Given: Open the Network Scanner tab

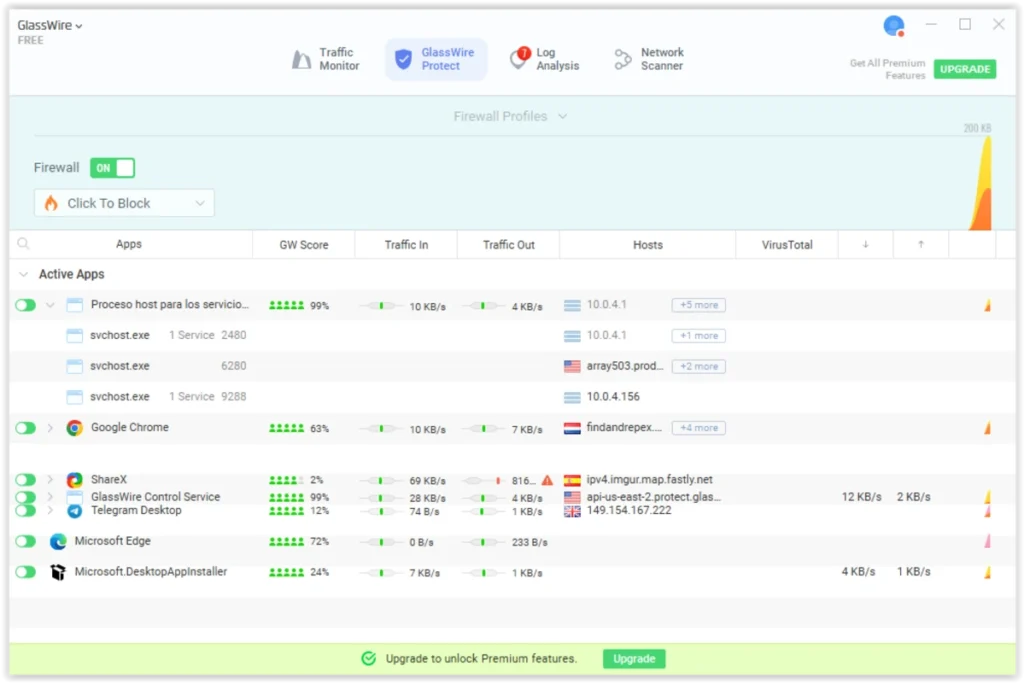Looking at the screenshot, I should point(649,59).
